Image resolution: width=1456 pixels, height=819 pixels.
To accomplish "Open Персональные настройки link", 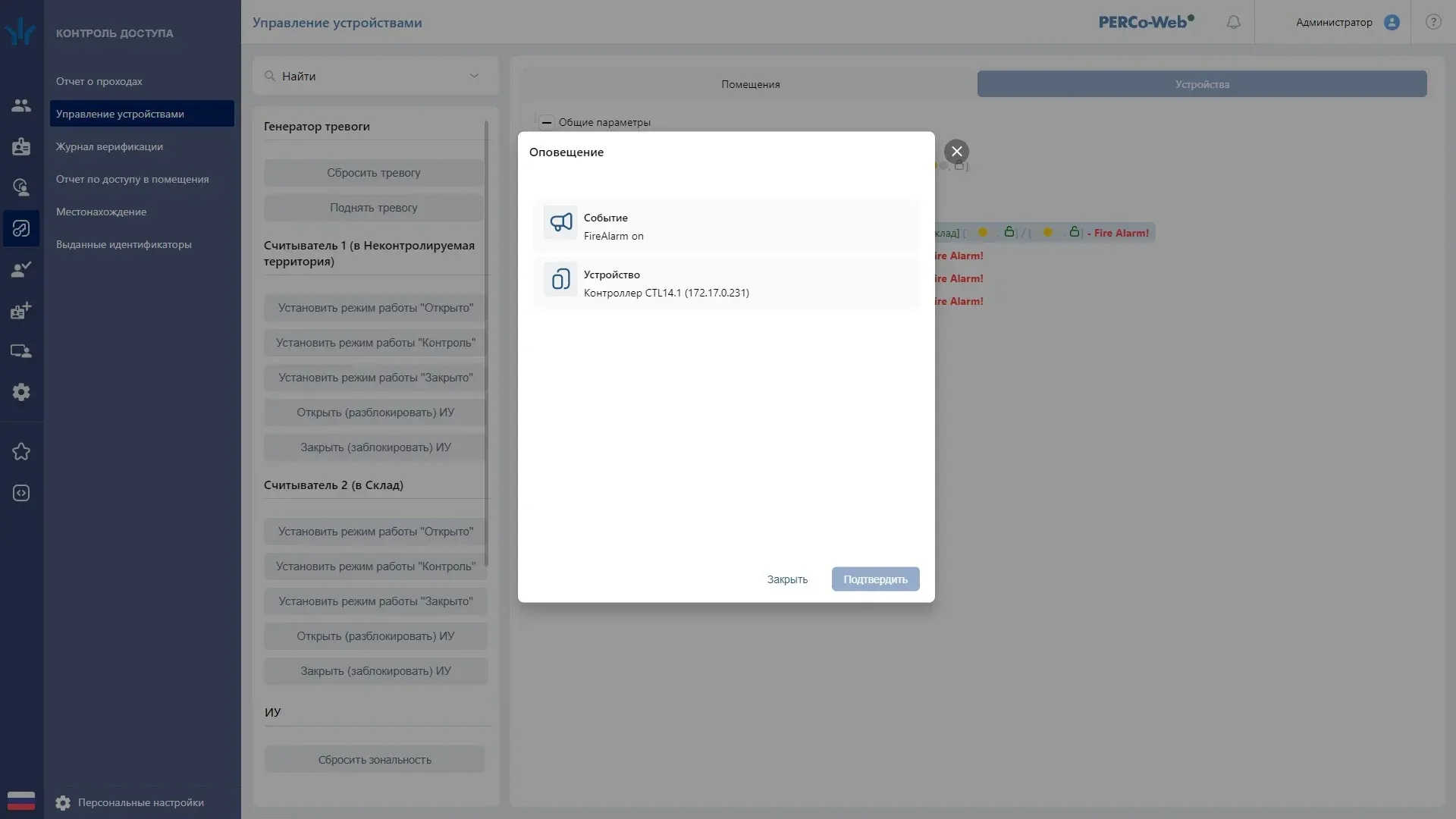I will (x=140, y=802).
